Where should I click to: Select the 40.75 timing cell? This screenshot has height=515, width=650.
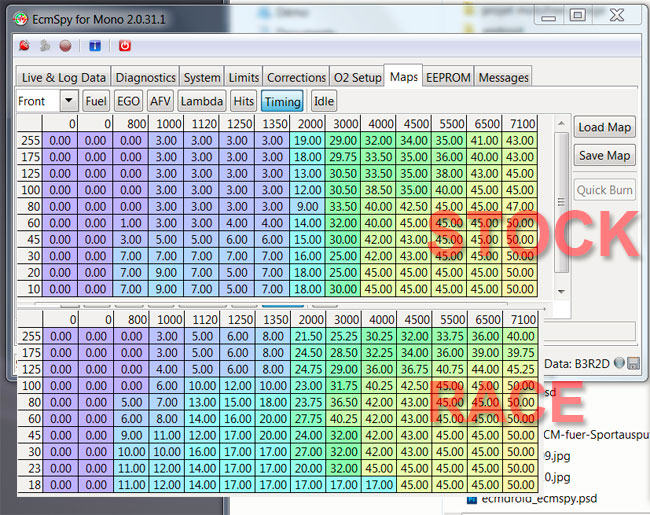[450, 369]
